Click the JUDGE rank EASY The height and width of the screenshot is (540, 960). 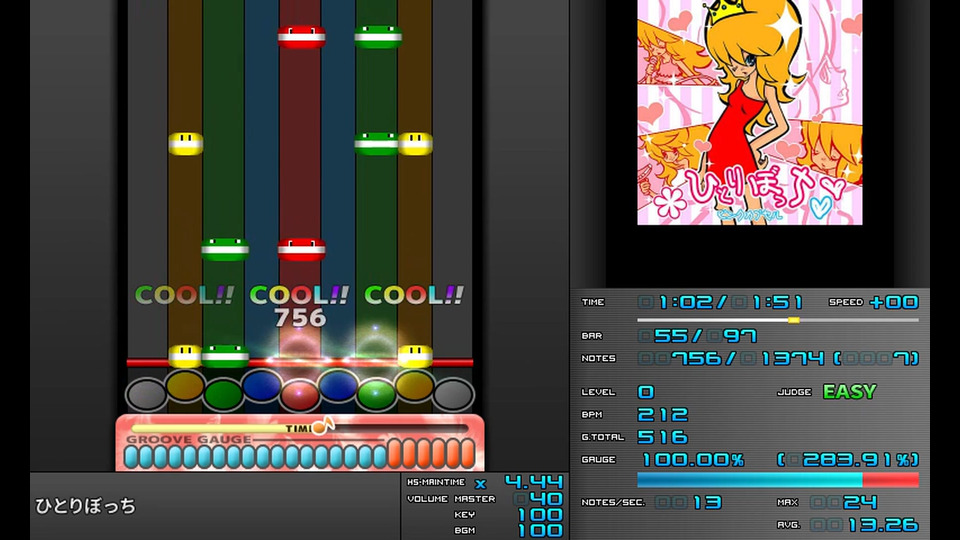(849, 391)
